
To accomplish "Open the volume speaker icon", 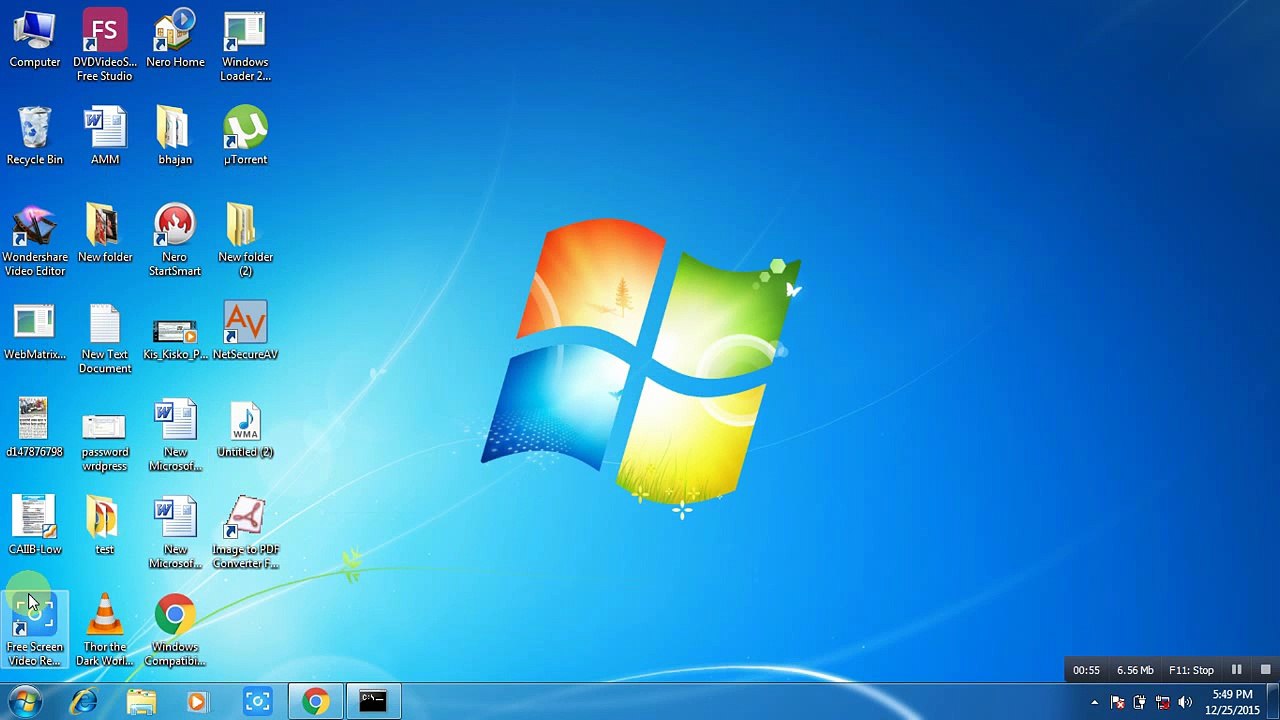I will (x=1185, y=702).
